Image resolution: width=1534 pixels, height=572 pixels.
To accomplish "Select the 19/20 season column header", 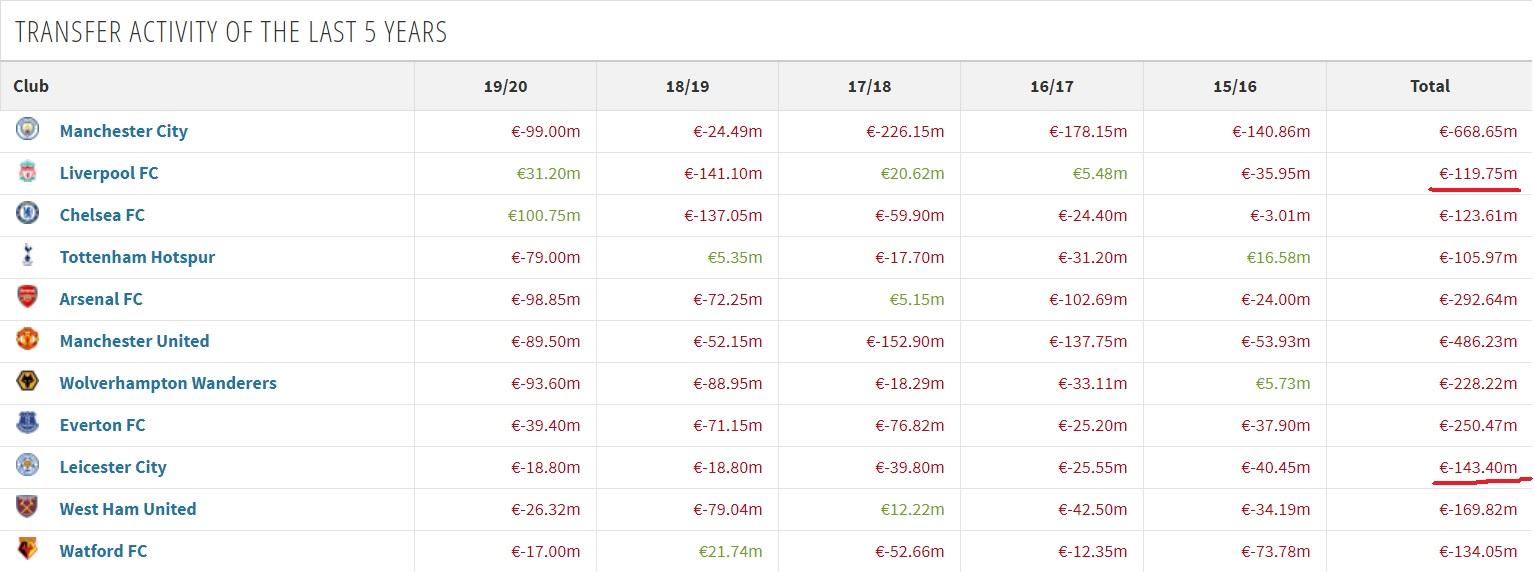I will coord(505,86).
